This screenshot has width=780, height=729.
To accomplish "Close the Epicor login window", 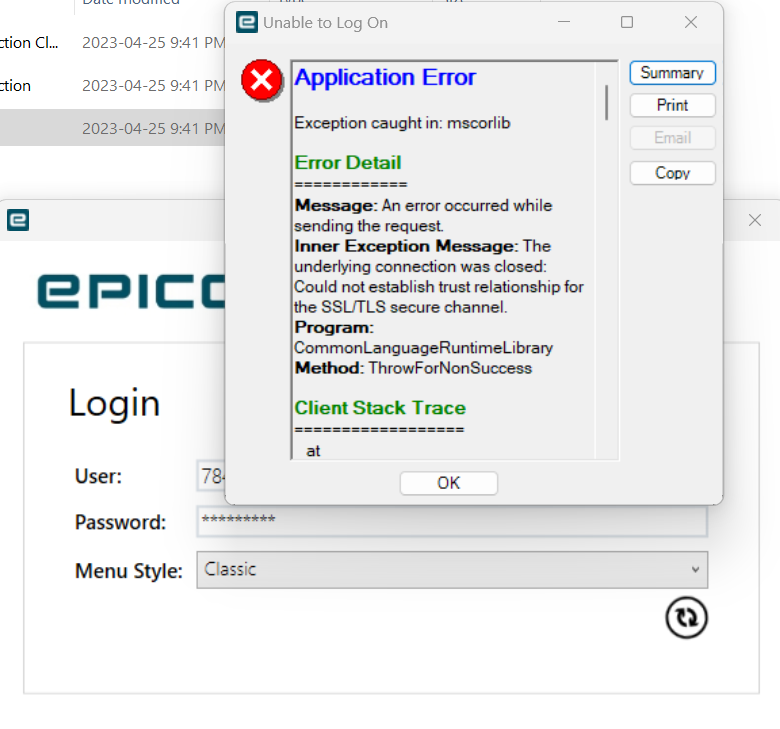I will 755,220.
